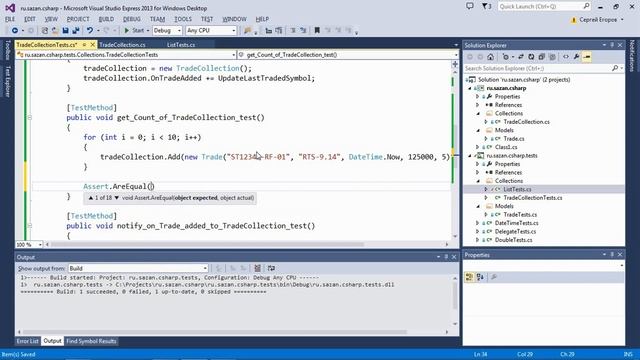Screen dimensions: 640x360
Task: Open the class navigation dropdown TradeCollectionTests
Action: [126, 55]
